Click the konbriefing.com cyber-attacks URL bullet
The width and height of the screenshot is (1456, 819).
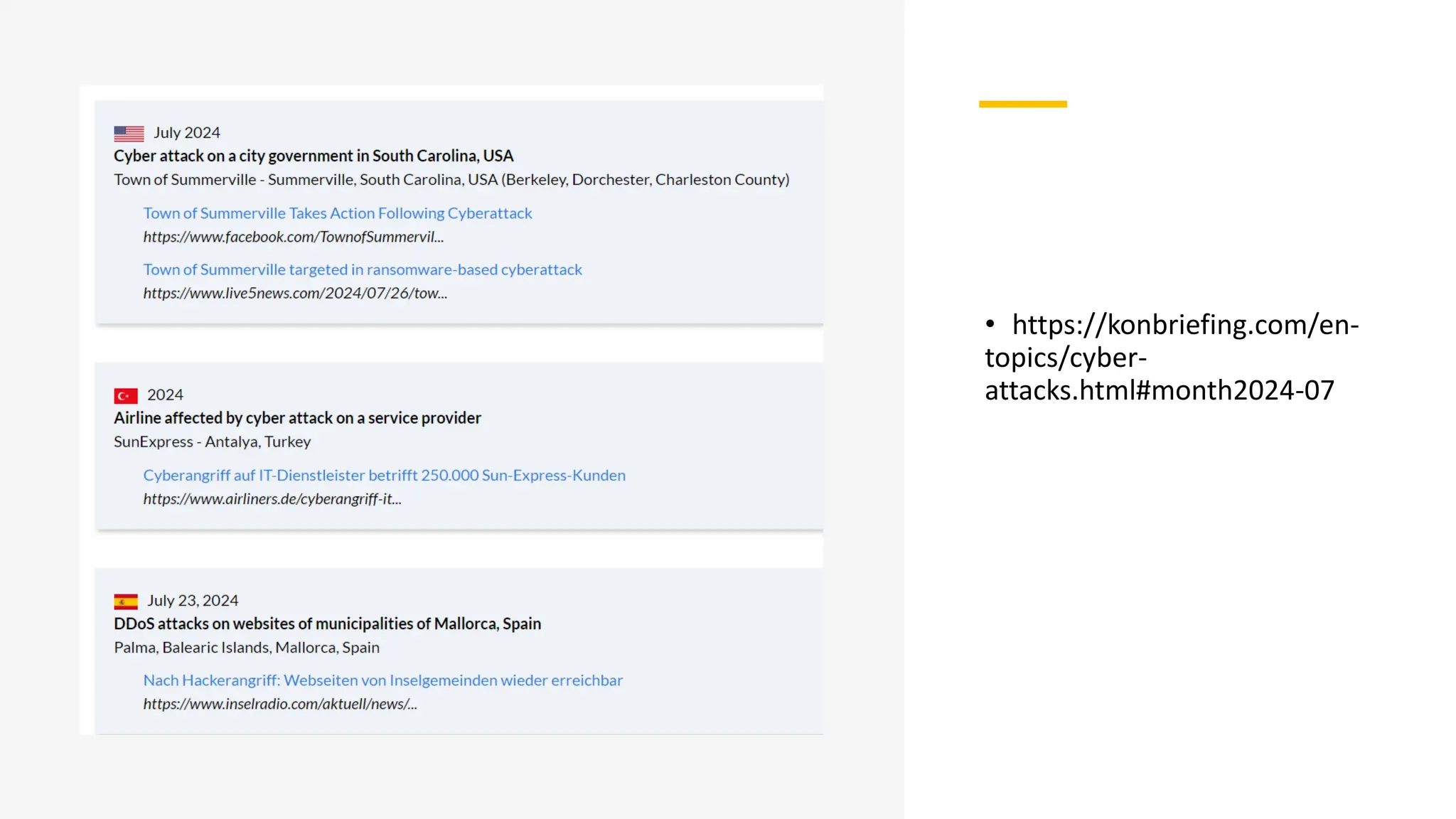pyautogui.click(x=1172, y=358)
